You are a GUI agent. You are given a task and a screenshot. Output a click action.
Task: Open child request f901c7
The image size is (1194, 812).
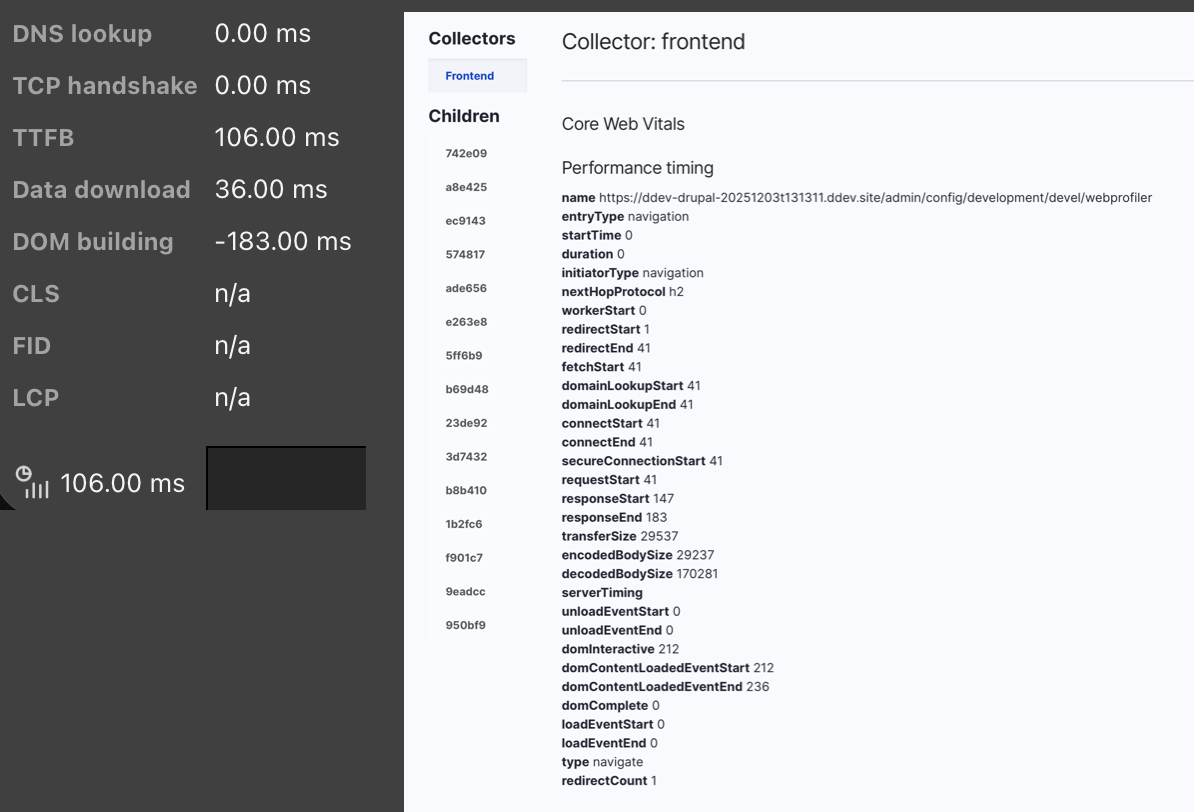[x=464, y=558]
